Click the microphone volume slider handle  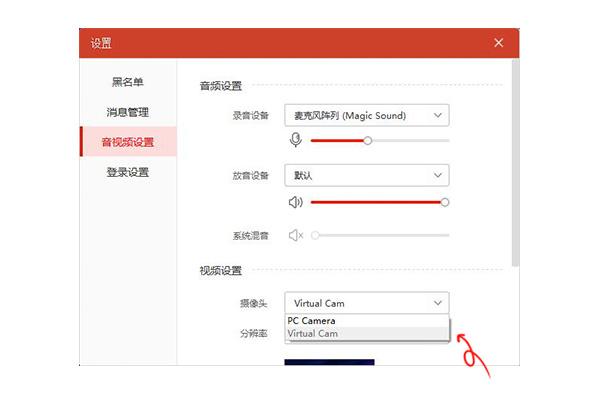click(x=368, y=141)
